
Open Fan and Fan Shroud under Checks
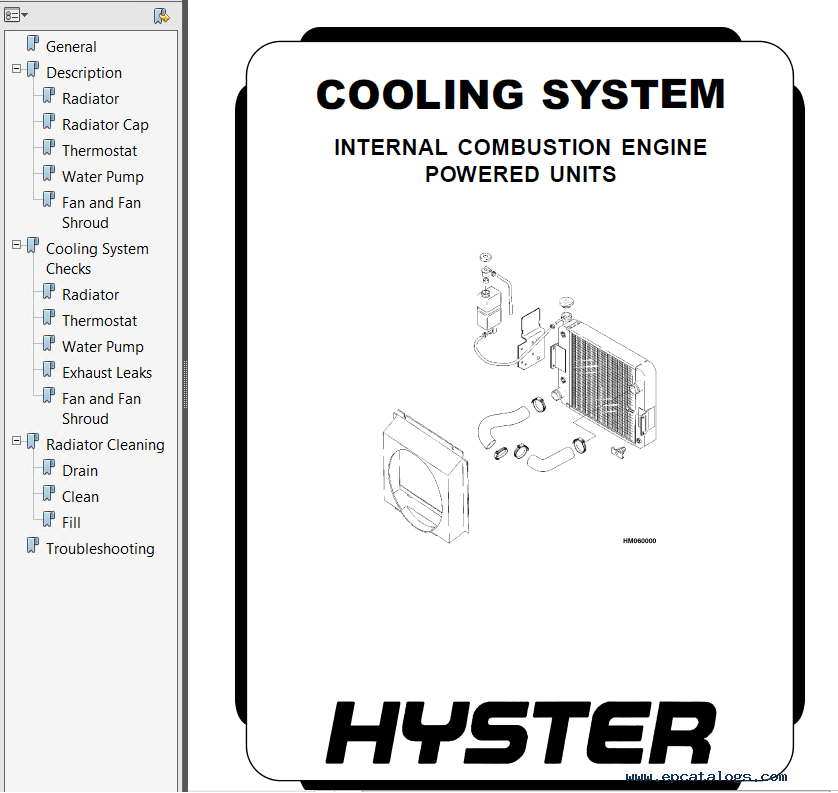[102, 409]
